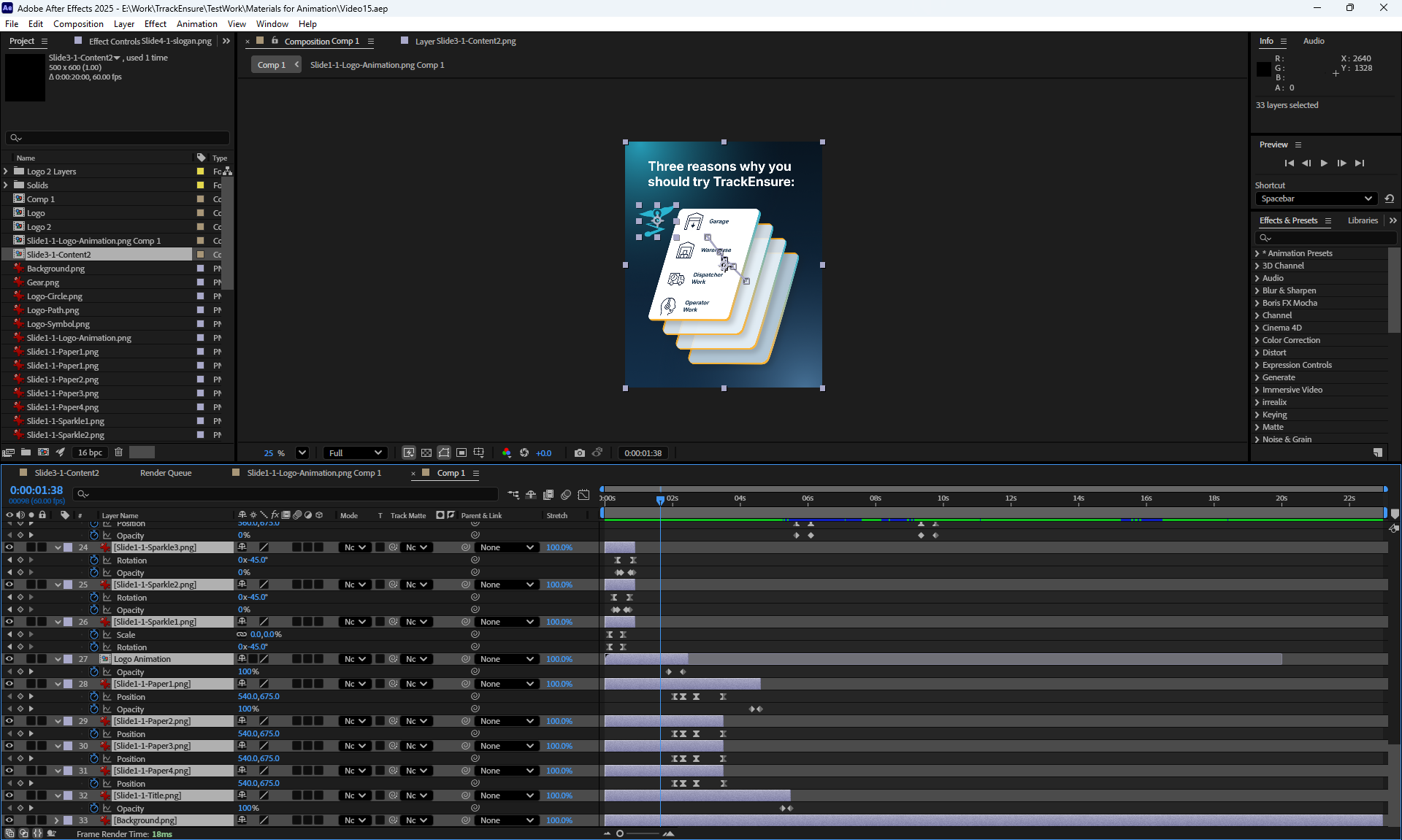Reset the preview shortcut setting
Viewport: 1402px width, 840px height.
pos(1390,199)
